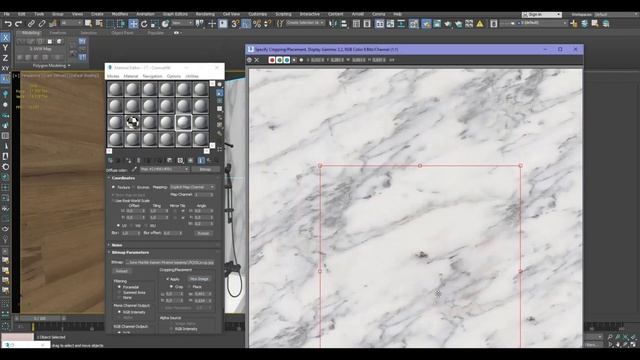The width and height of the screenshot is (640, 360).
Task: Open the Selection Filter dropdown
Action: (x=71, y=24)
